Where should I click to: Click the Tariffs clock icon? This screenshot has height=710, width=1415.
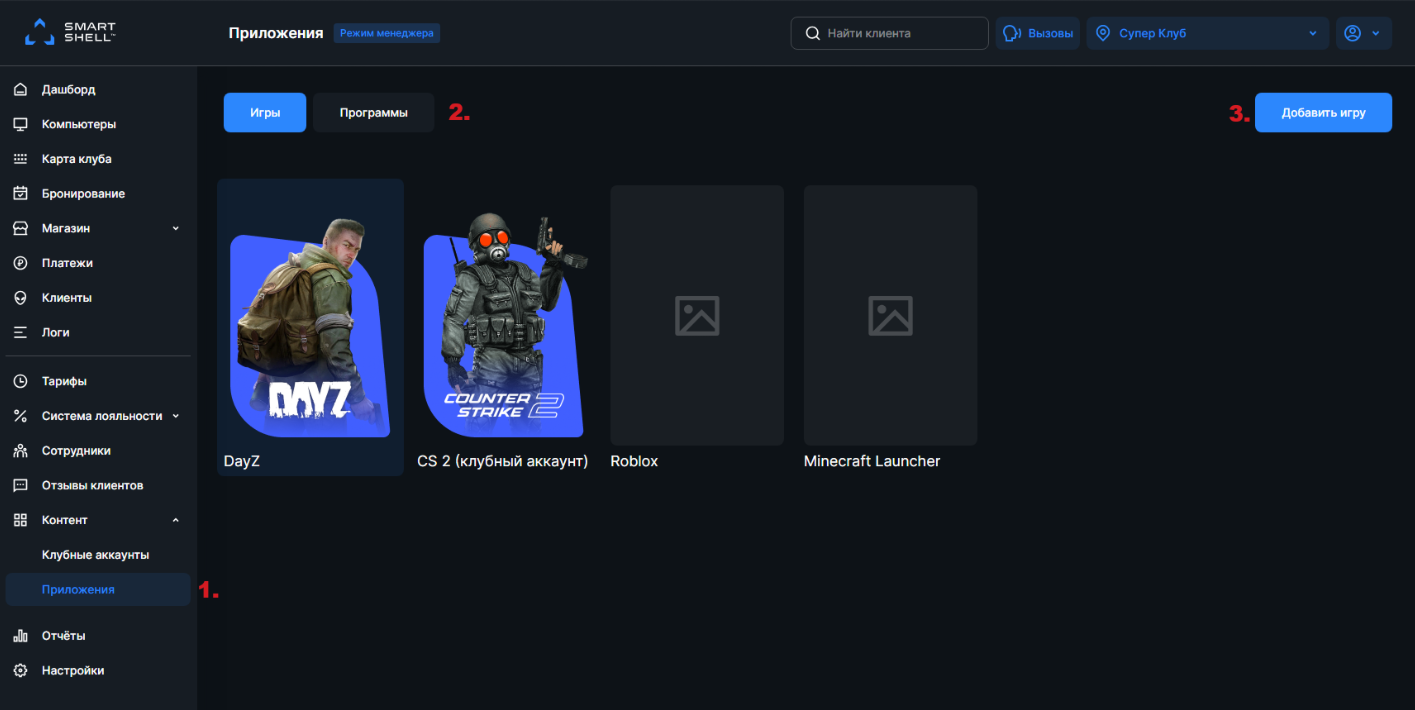tap(20, 381)
